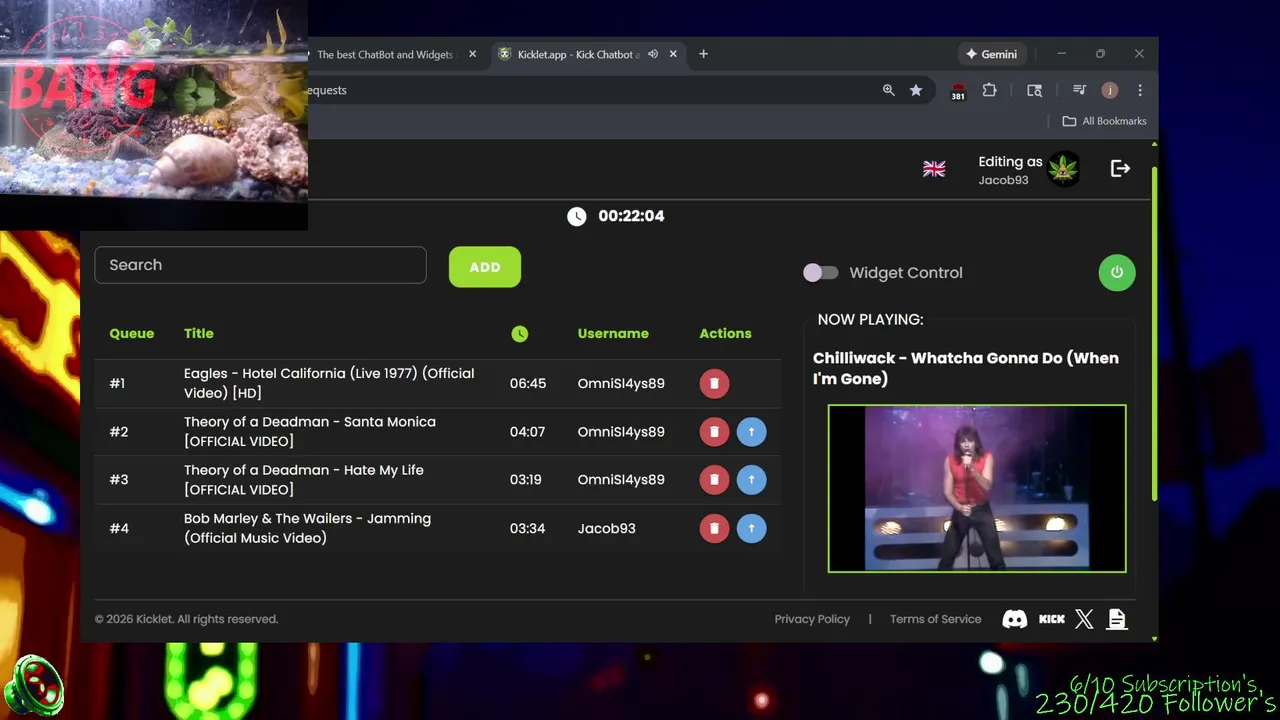The height and width of the screenshot is (720, 1280).
Task: Open the Discord link icon
Action: (x=1014, y=619)
